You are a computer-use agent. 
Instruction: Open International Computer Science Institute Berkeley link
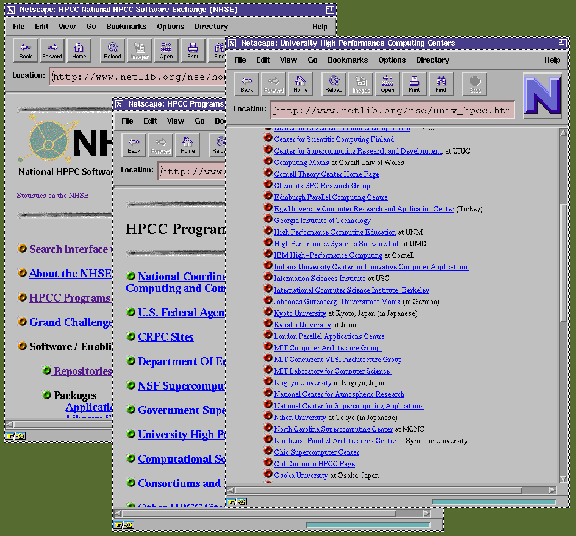point(352,290)
